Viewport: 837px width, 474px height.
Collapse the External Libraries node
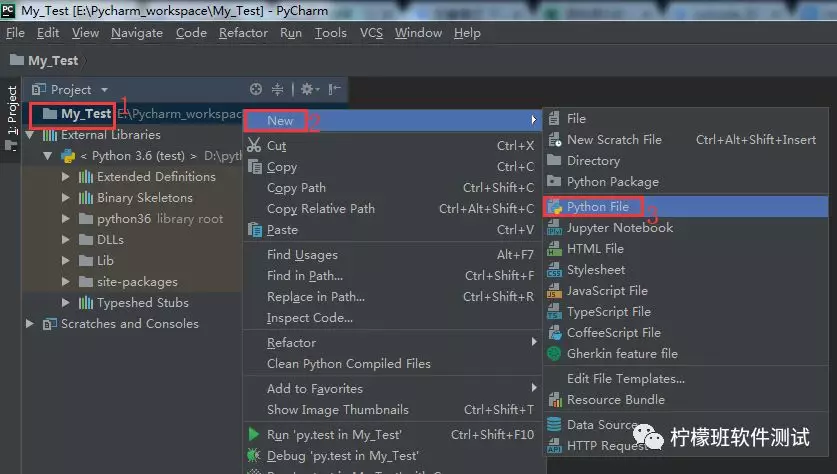pos(30,135)
